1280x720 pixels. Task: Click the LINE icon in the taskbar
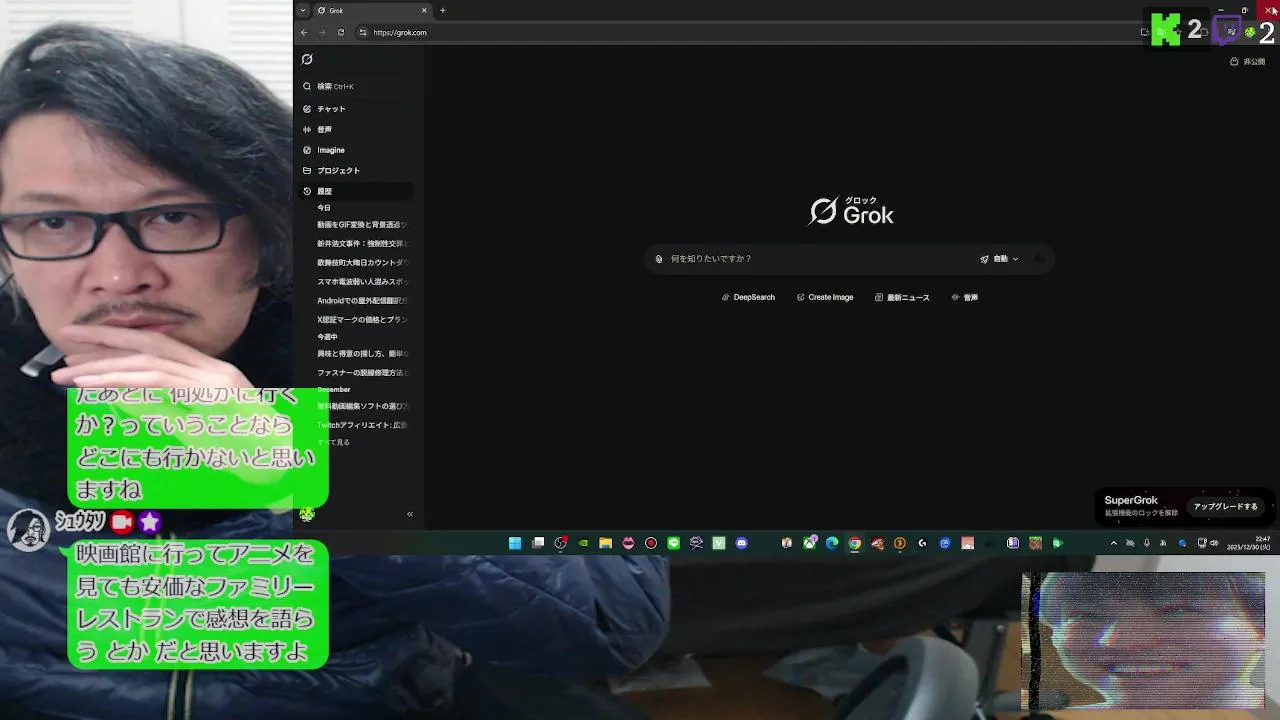pyautogui.click(x=673, y=543)
